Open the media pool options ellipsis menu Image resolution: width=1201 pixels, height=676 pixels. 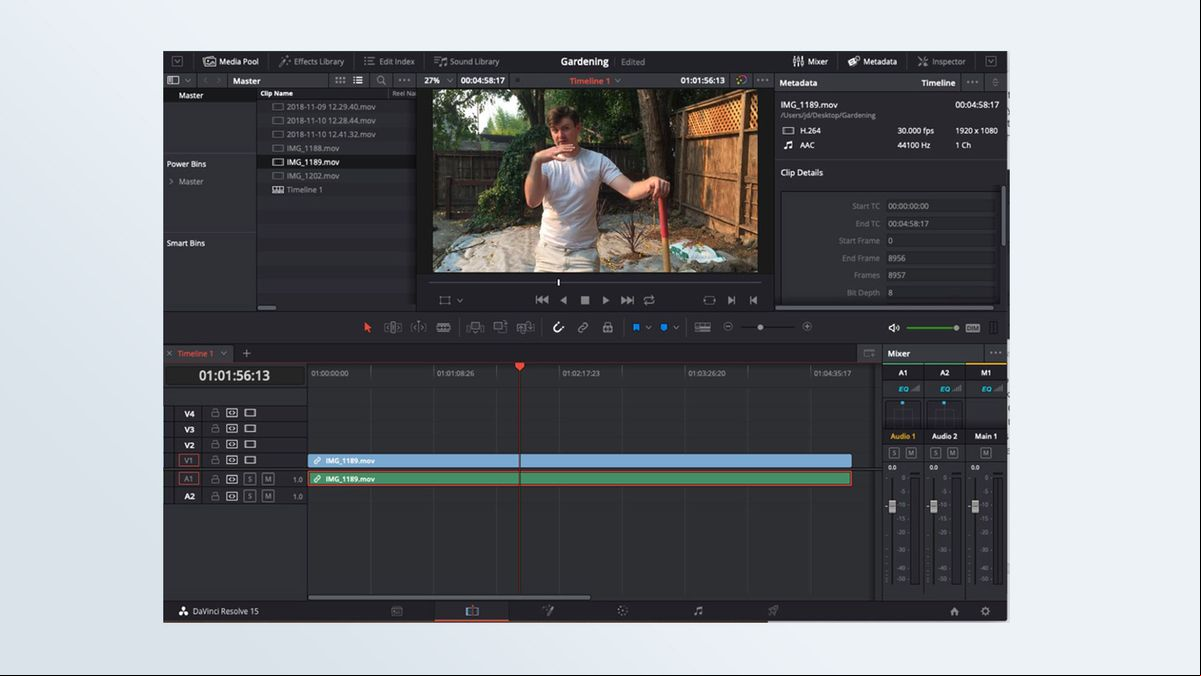404,81
